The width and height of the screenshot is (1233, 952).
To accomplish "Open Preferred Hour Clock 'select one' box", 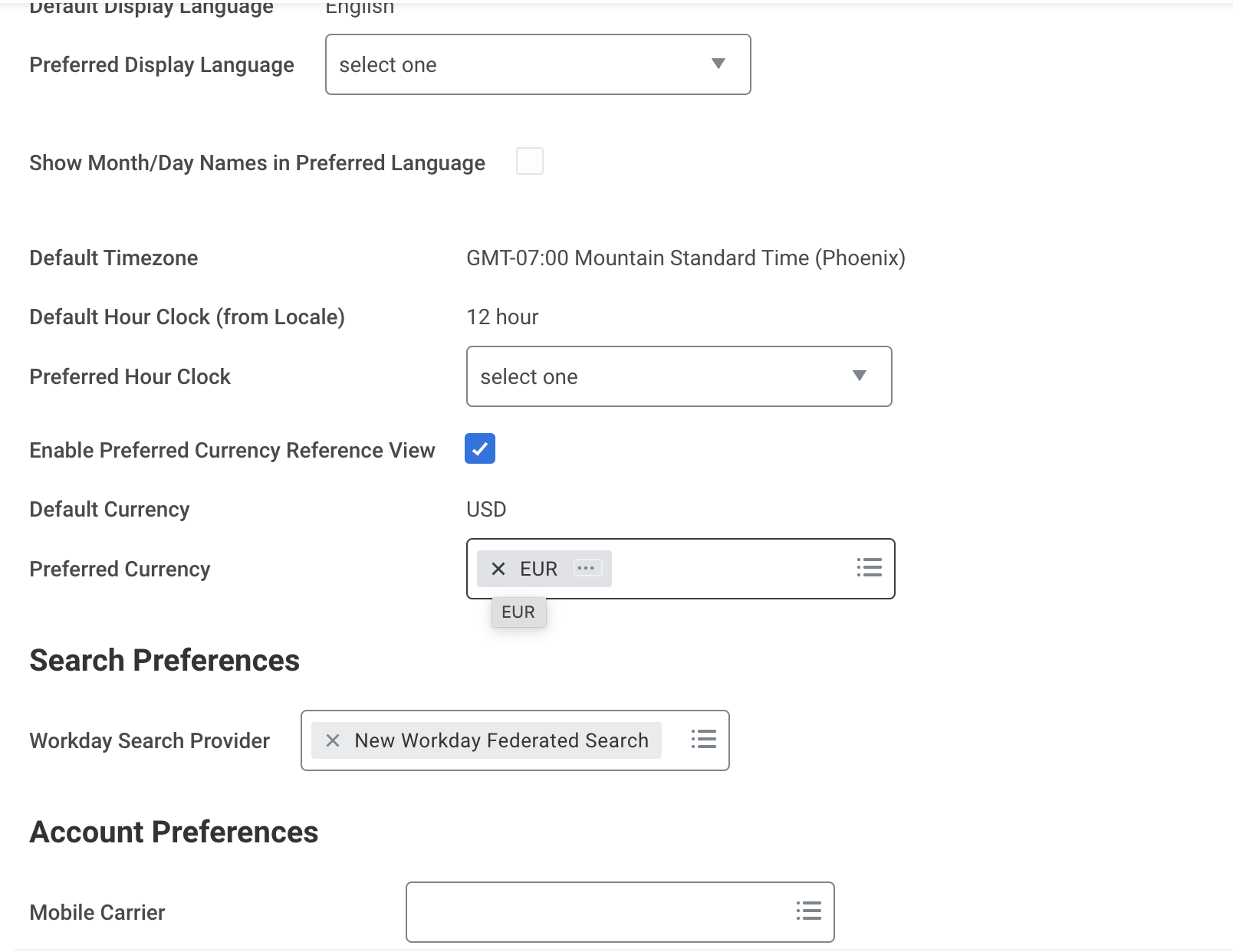I will 659,377.
